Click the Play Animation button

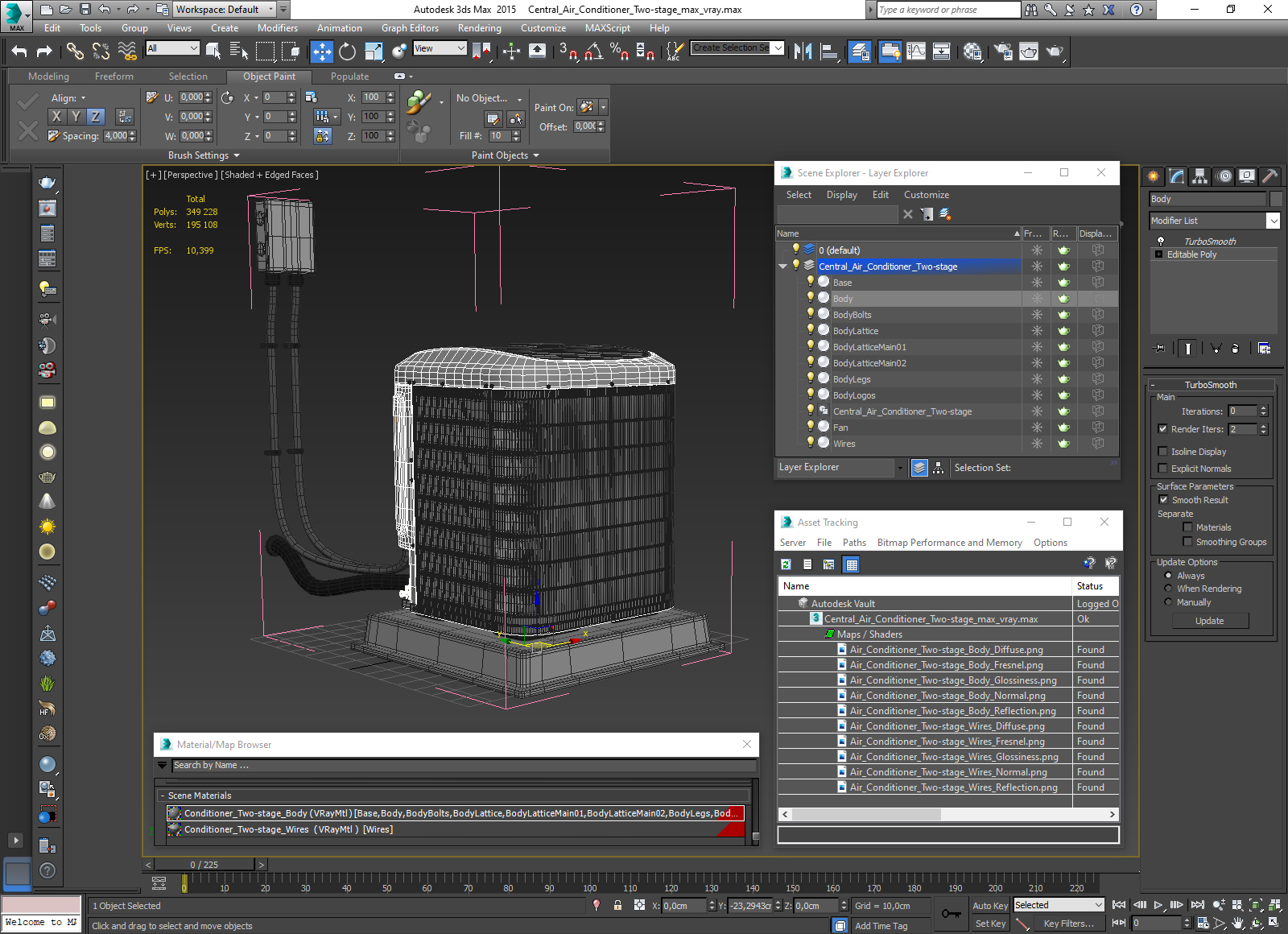[x=1158, y=905]
